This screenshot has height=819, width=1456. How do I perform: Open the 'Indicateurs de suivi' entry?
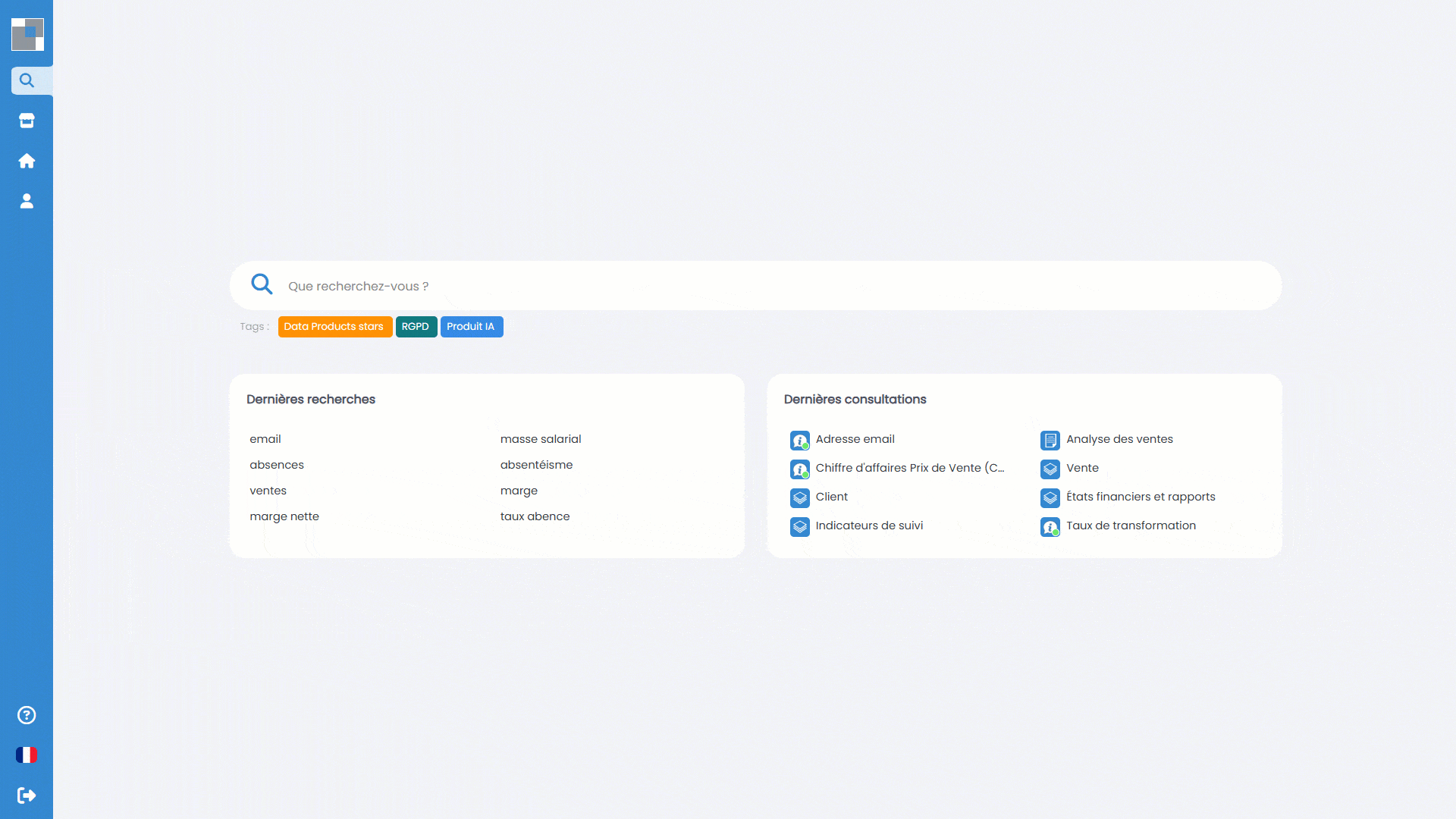coord(869,526)
